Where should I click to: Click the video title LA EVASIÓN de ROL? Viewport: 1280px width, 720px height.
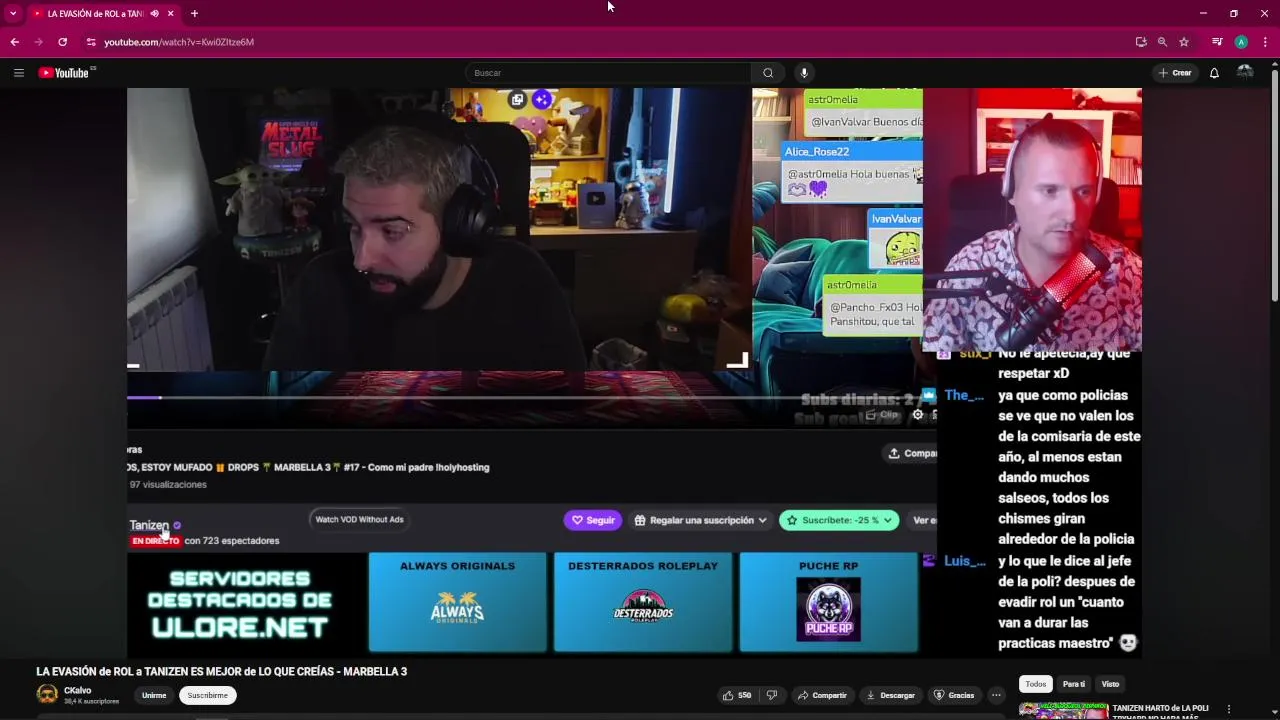222,671
